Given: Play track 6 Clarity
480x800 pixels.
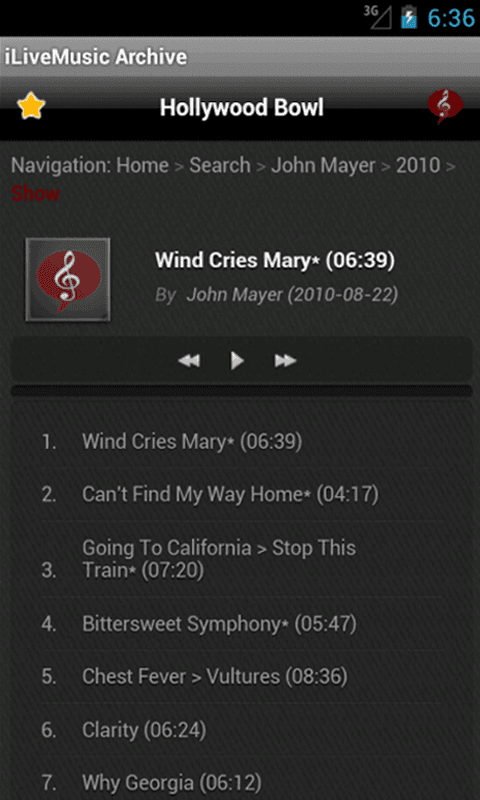Looking at the screenshot, I should [x=242, y=730].
